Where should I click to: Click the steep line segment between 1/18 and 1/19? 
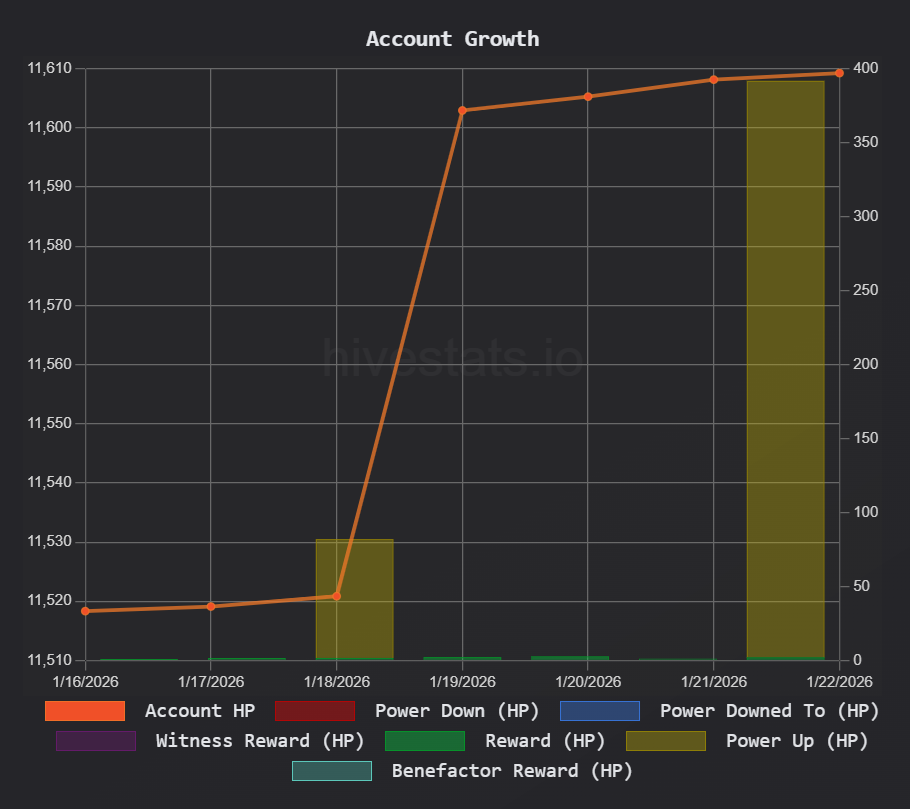click(399, 353)
